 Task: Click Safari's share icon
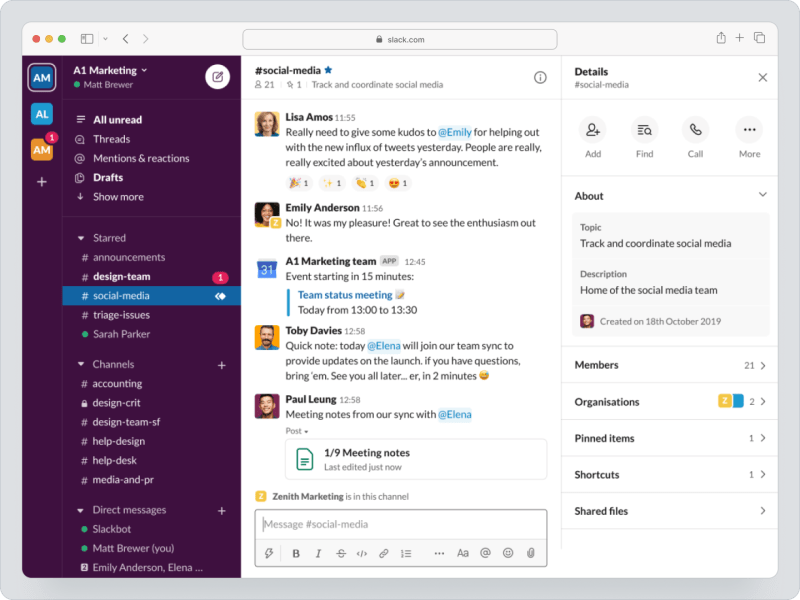coord(720,38)
